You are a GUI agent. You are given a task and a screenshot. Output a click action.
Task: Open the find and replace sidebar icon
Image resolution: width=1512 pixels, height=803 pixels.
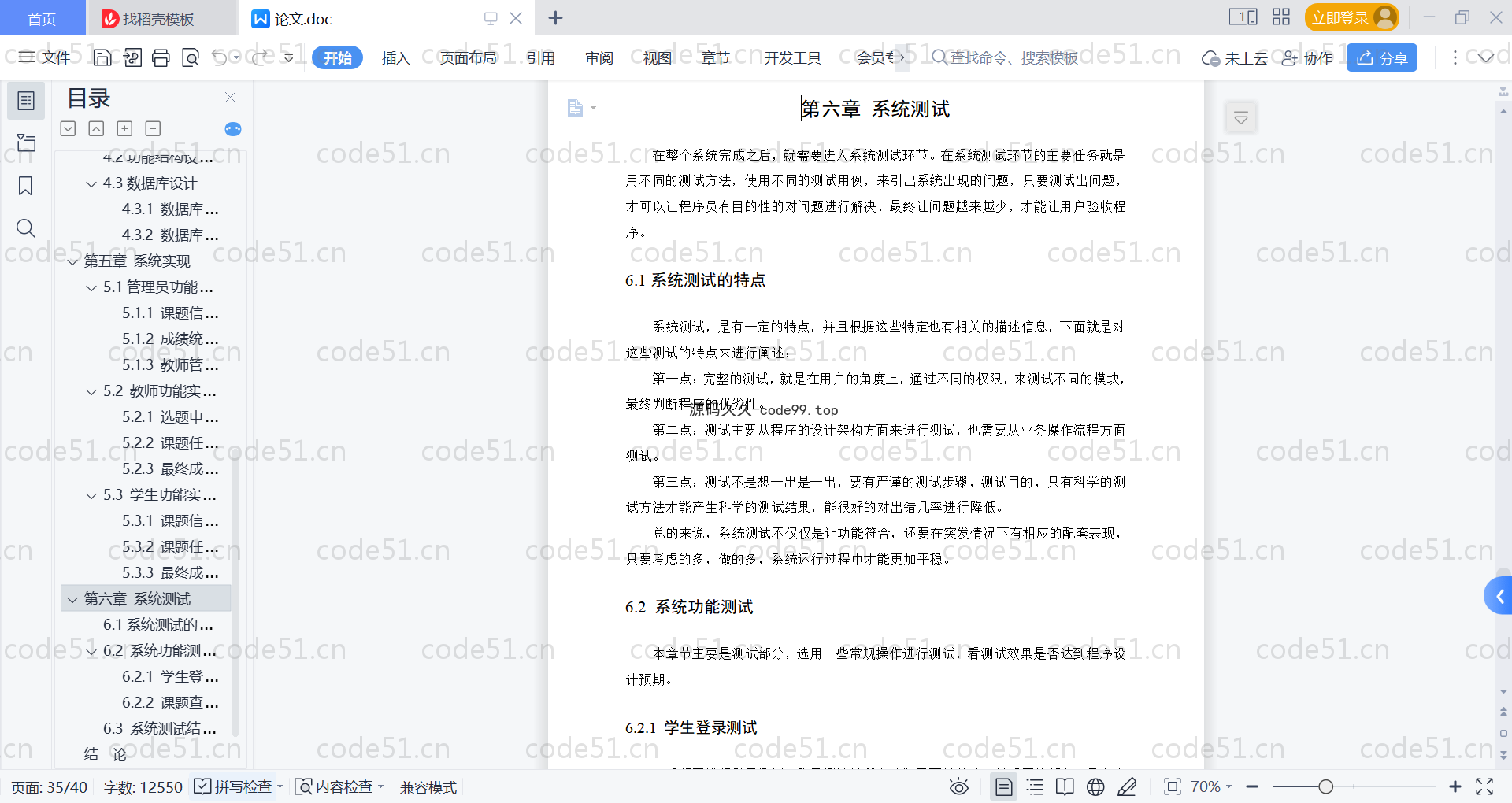point(26,228)
